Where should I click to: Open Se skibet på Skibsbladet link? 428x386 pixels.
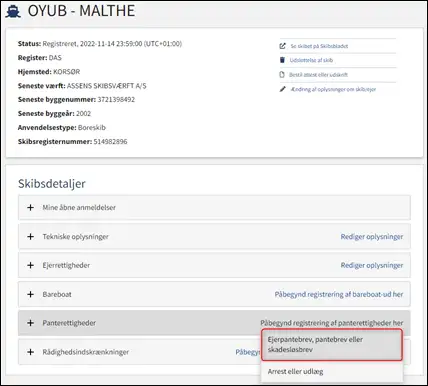(x=319, y=46)
